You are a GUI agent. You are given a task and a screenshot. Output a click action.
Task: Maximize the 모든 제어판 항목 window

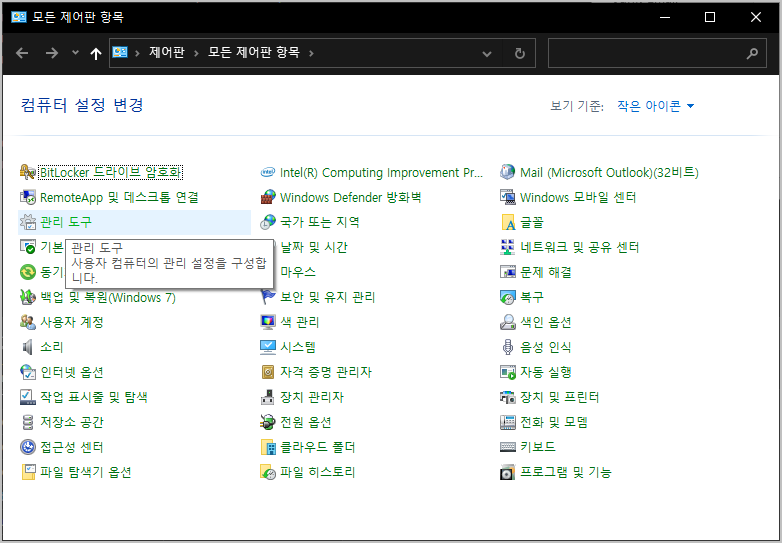710,17
